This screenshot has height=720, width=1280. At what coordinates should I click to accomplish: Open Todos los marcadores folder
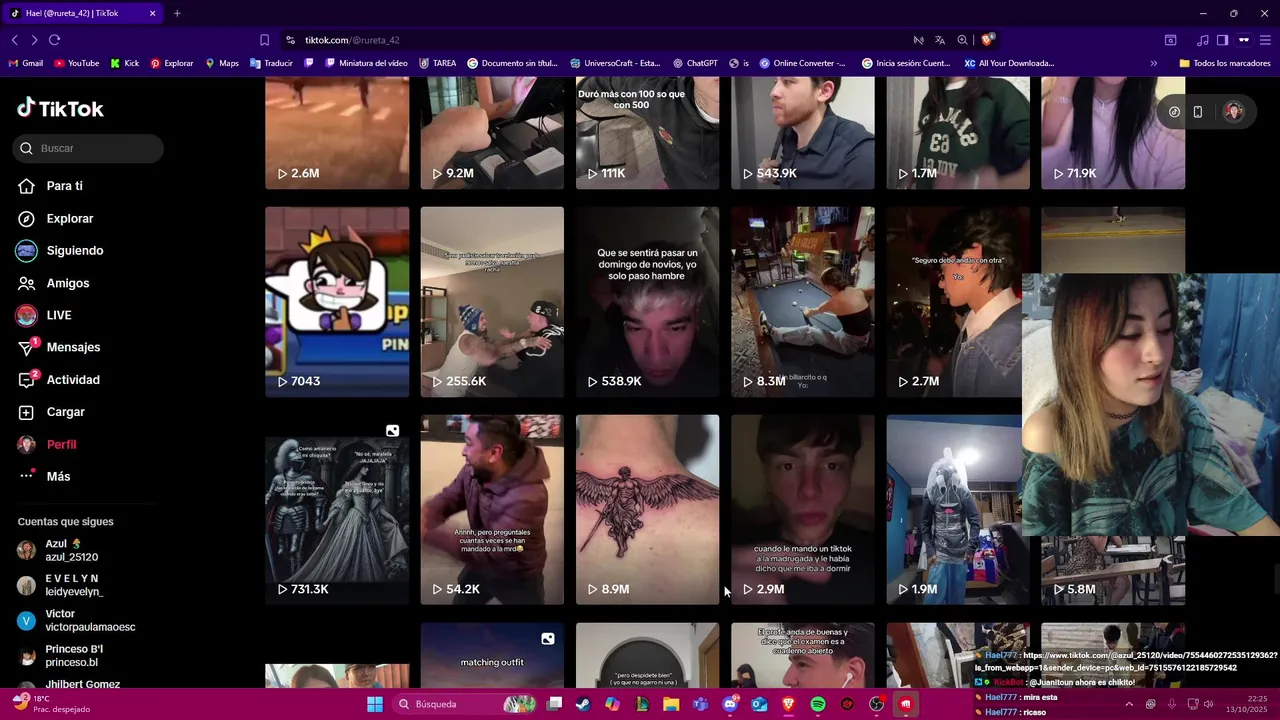tap(1225, 63)
